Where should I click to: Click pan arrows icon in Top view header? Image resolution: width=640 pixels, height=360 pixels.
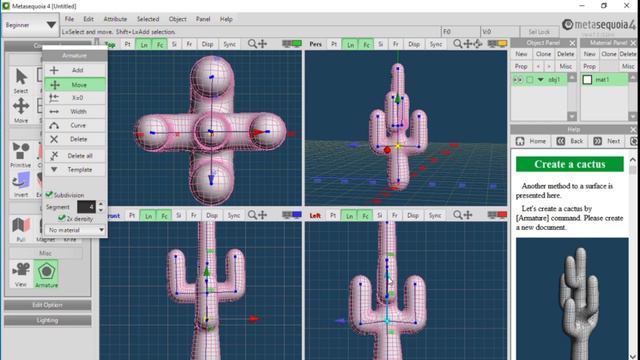tap(262, 44)
